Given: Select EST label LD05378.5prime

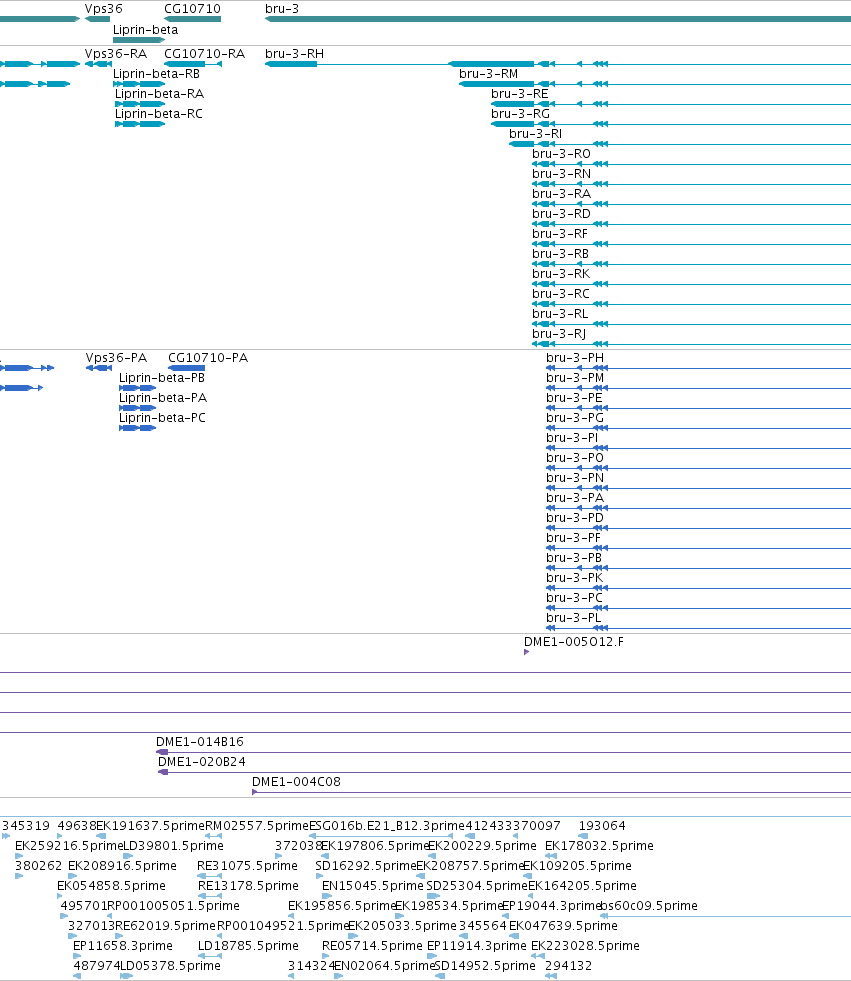Looking at the screenshot, I should tap(170, 966).
